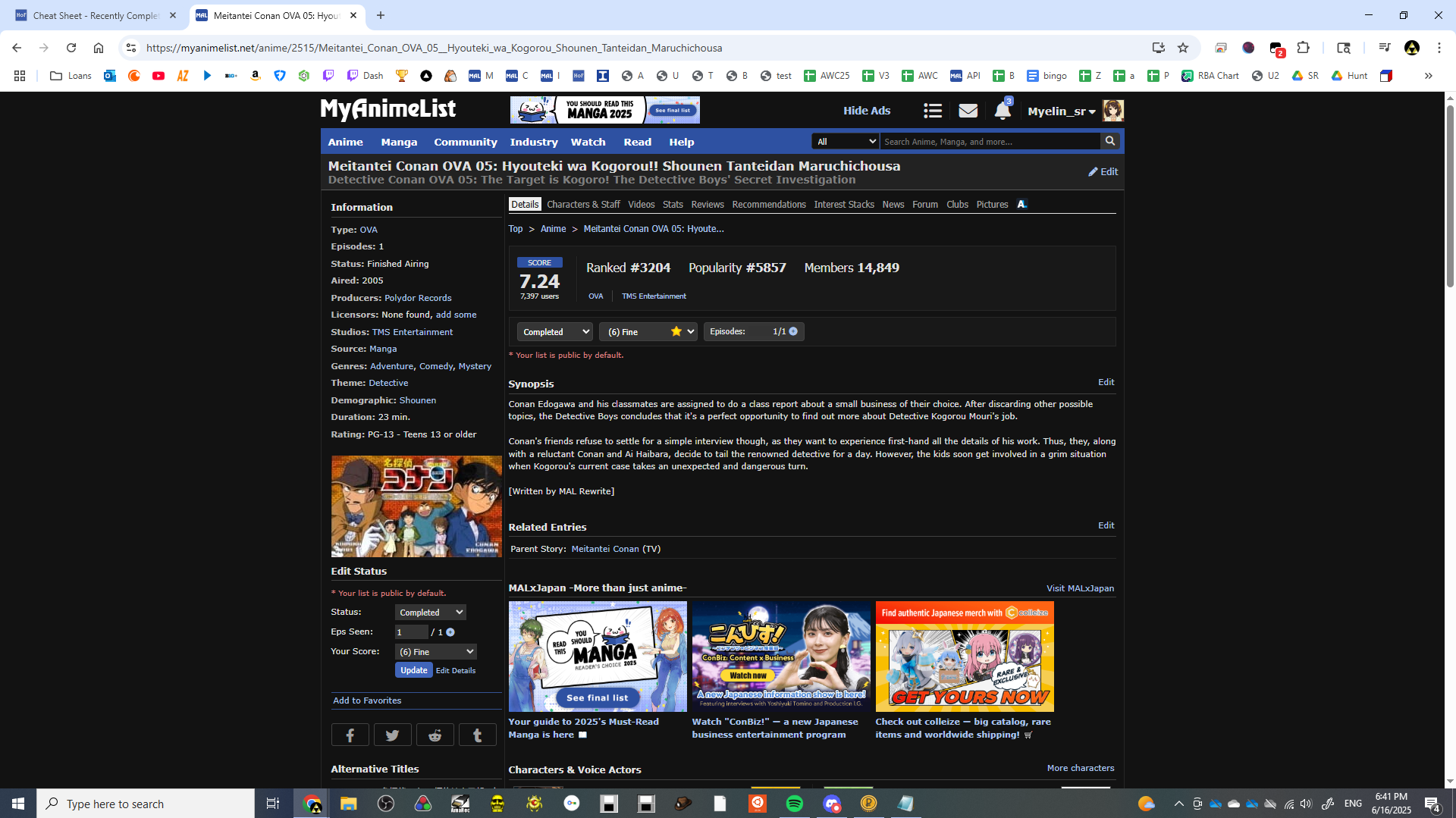Open the Visit MALxJapan link

point(1080,588)
